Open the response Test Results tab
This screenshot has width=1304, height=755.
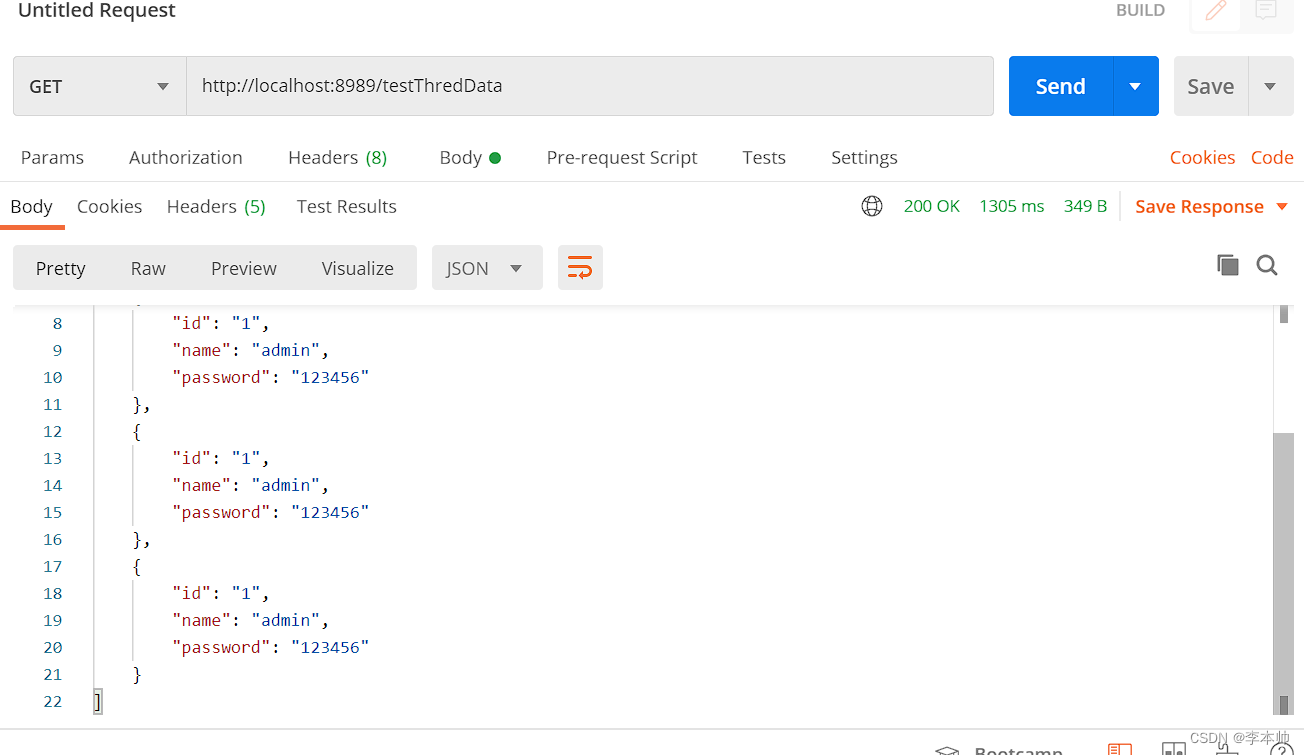346,207
